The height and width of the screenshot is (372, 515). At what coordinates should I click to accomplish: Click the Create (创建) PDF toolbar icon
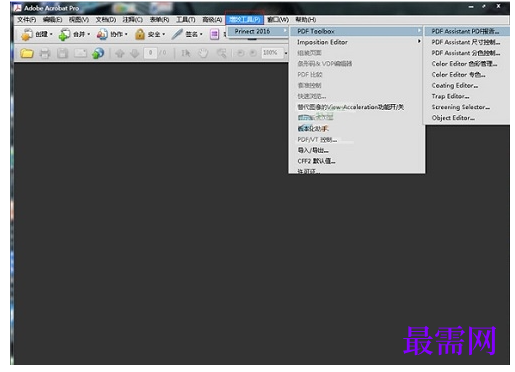coord(27,34)
